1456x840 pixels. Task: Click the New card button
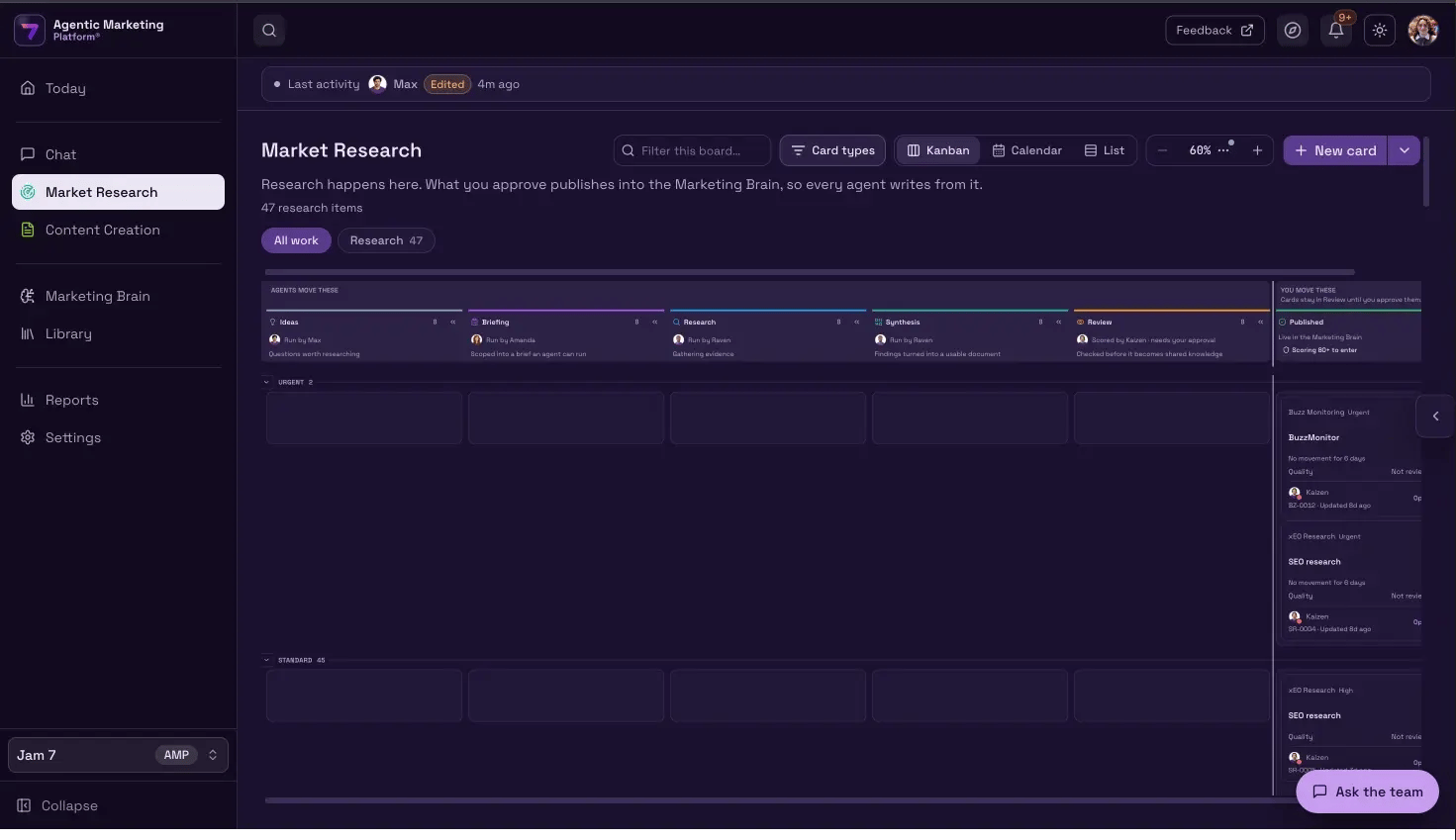coord(1335,150)
